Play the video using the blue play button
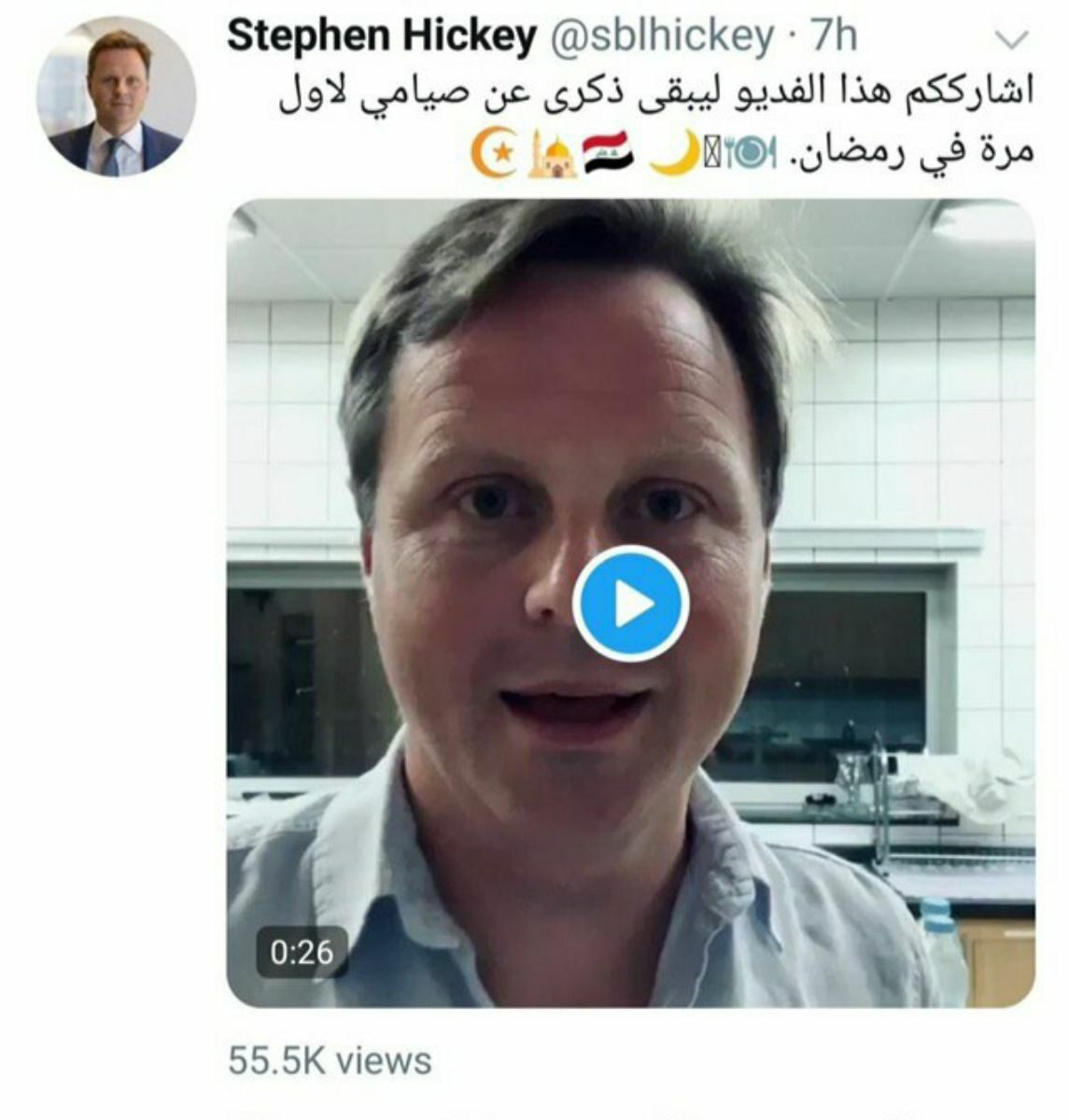This screenshot has width=1069, height=1120. pos(630,605)
